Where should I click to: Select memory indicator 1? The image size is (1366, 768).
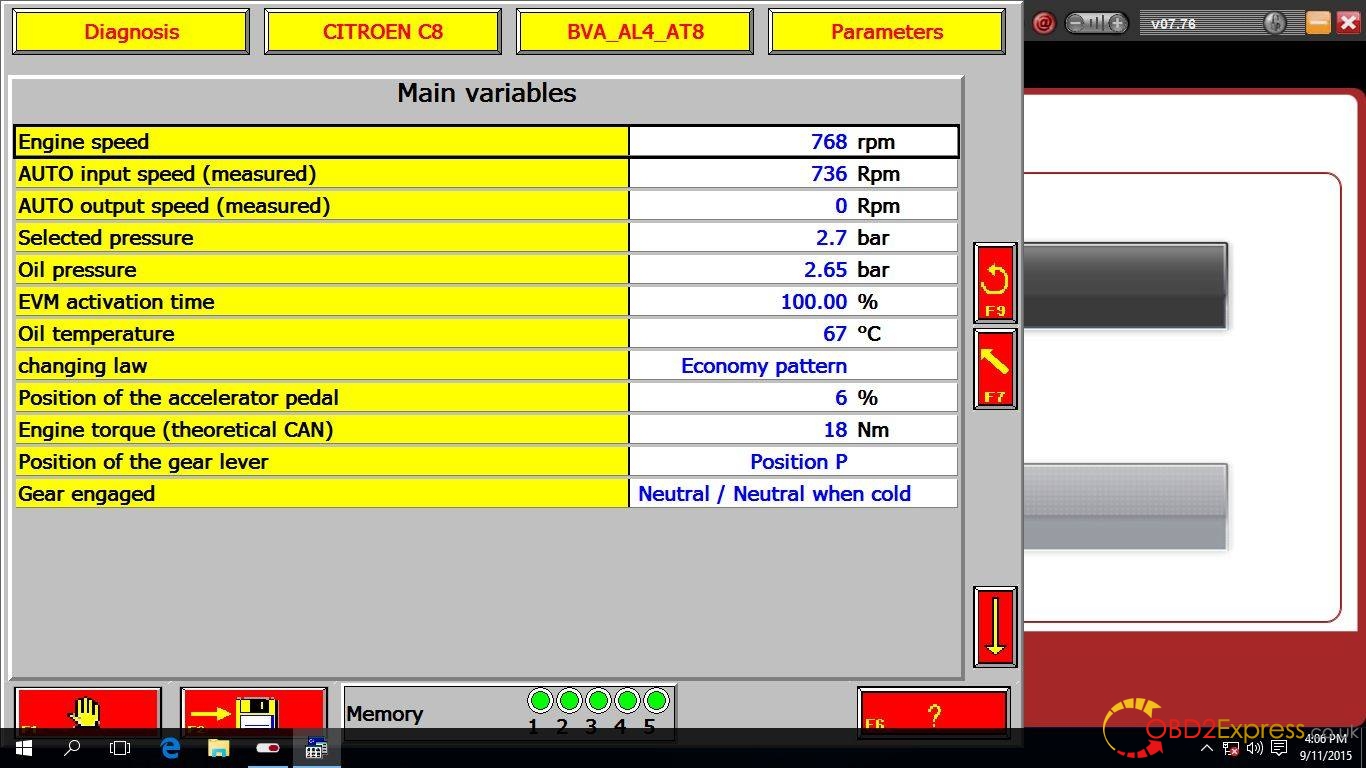point(540,700)
